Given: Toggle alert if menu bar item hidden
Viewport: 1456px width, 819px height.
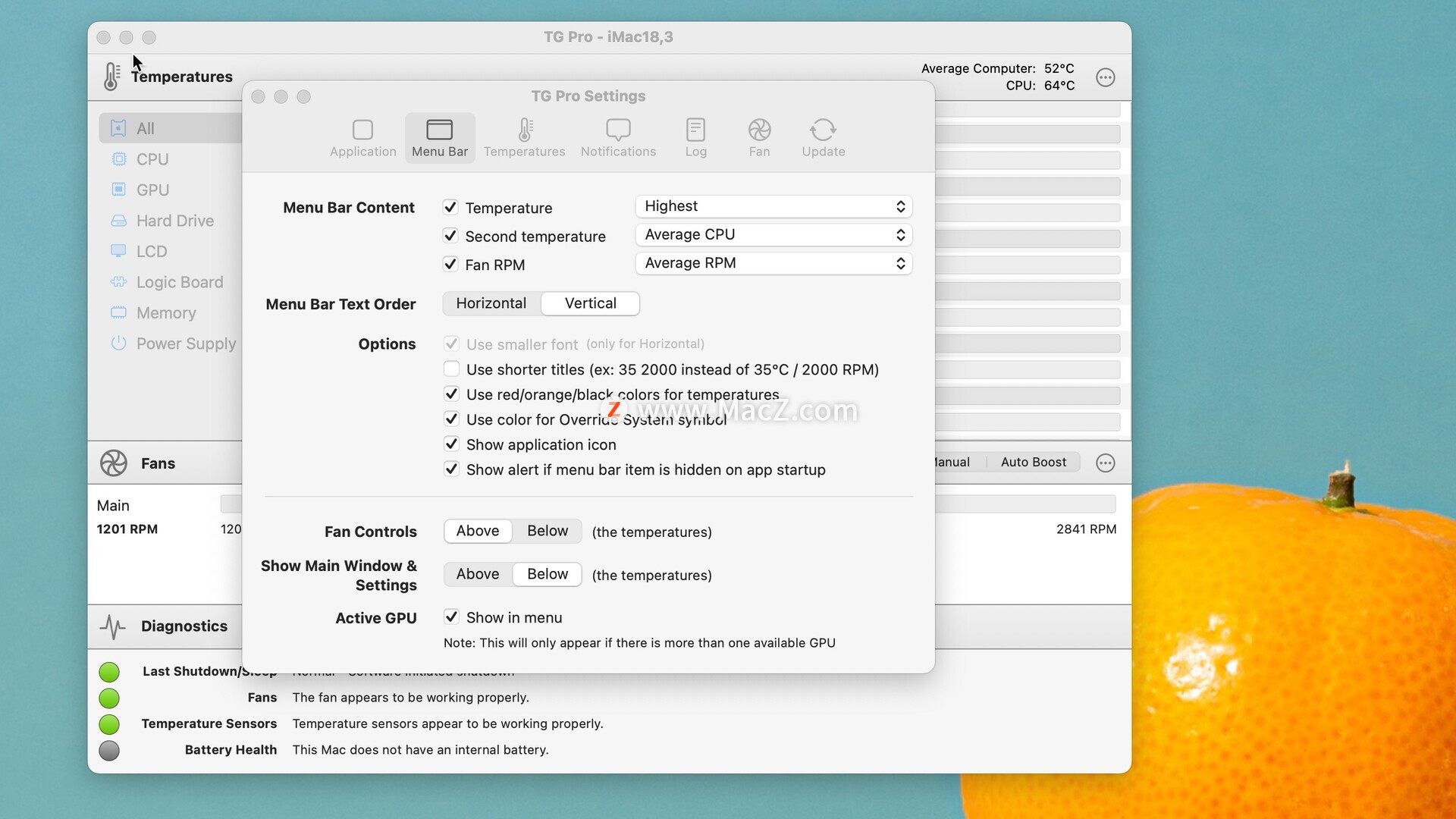Looking at the screenshot, I should 451,469.
